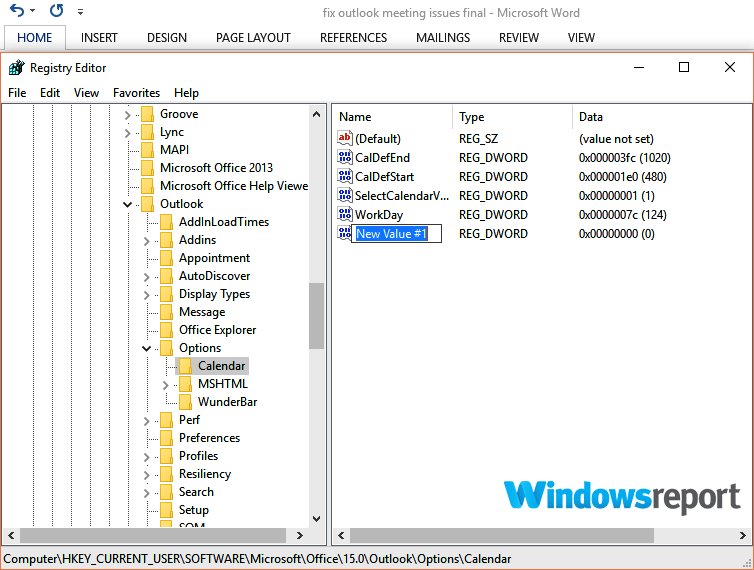The width and height of the screenshot is (754, 570).
Task: Select the WorkDay DWORD icon
Action: (x=345, y=215)
